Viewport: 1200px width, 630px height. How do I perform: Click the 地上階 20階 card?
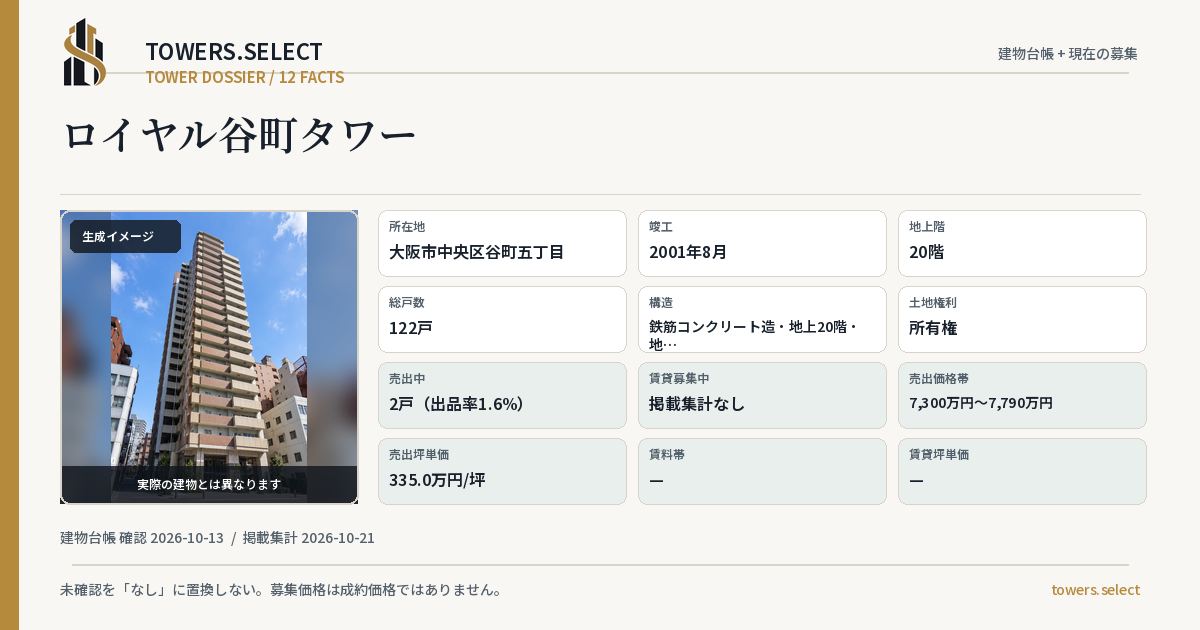[1022, 243]
